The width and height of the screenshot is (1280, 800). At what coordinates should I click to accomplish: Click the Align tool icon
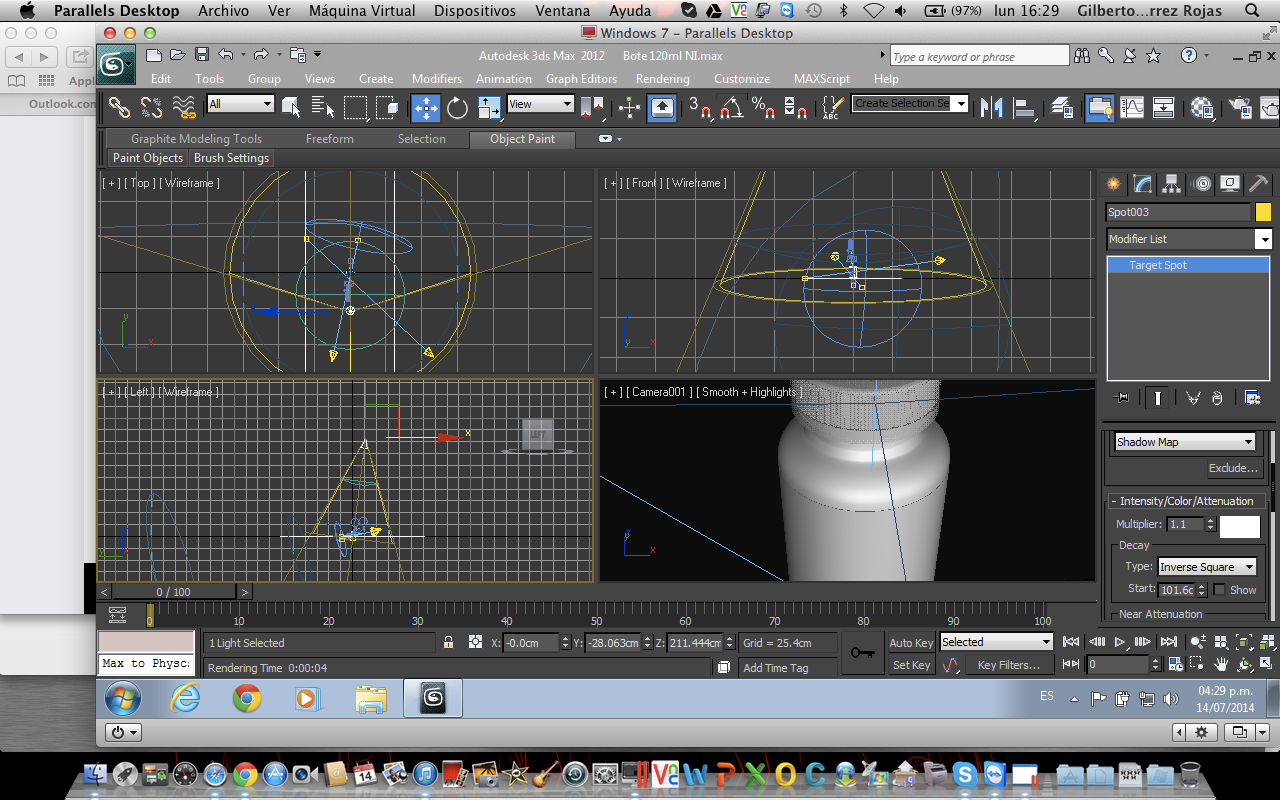[x=1025, y=106]
